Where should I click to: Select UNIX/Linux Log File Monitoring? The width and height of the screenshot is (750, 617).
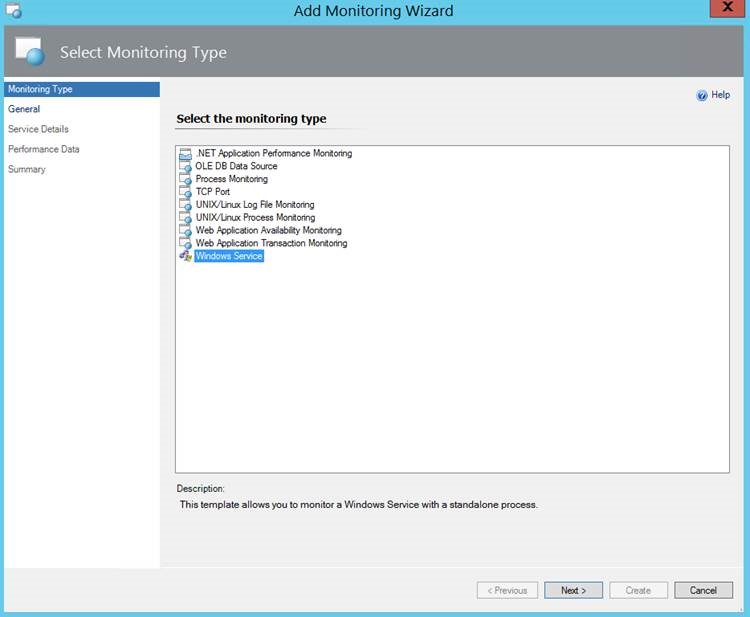pos(255,205)
